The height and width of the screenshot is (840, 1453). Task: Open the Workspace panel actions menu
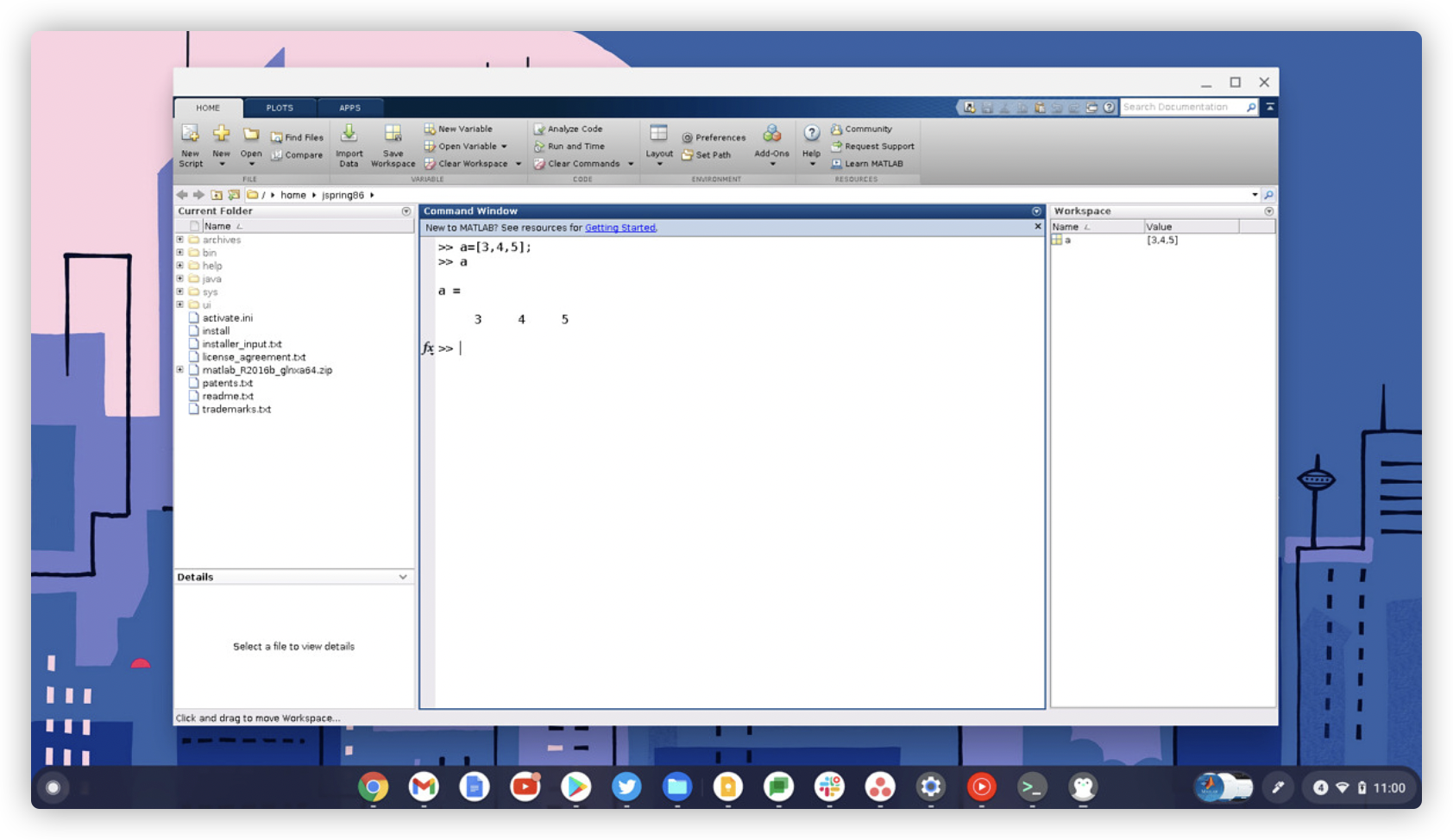tap(1269, 211)
